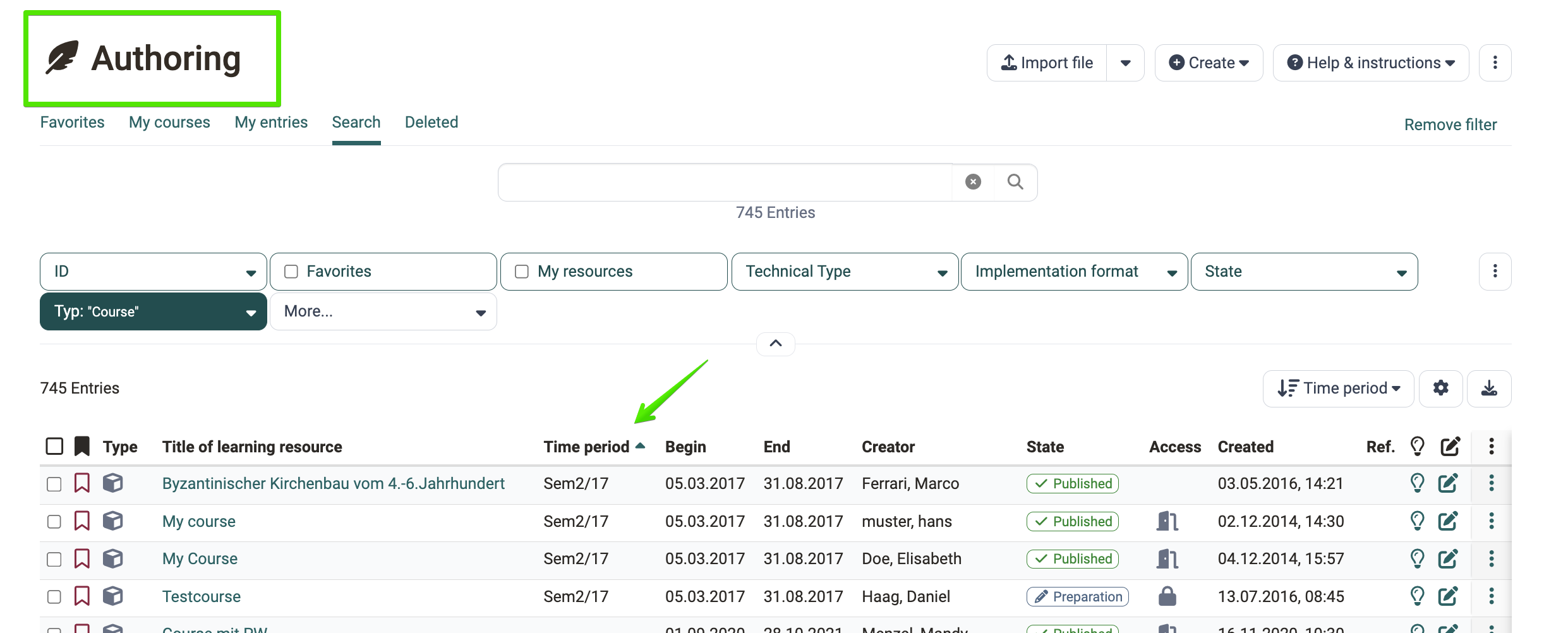Tick the select-all checkbox in table header

(x=55, y=447)
